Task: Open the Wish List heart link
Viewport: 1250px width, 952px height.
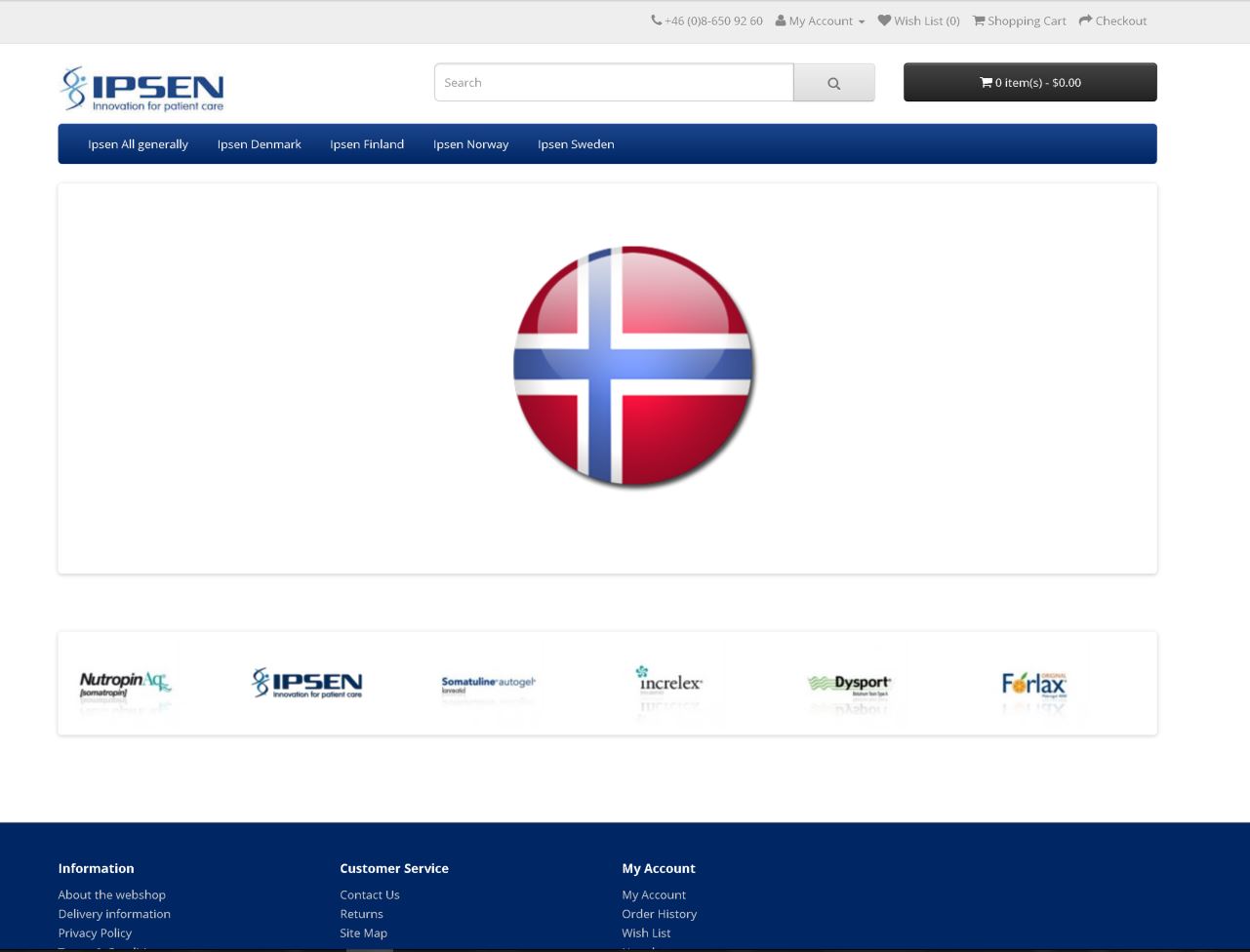Action: coord(918,20)
